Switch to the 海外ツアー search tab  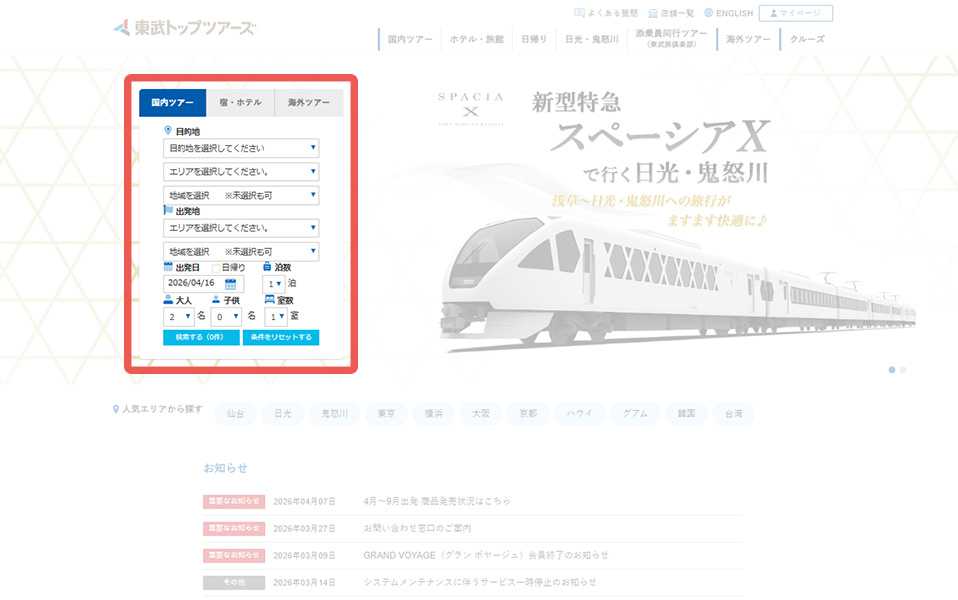click(309, 103)
